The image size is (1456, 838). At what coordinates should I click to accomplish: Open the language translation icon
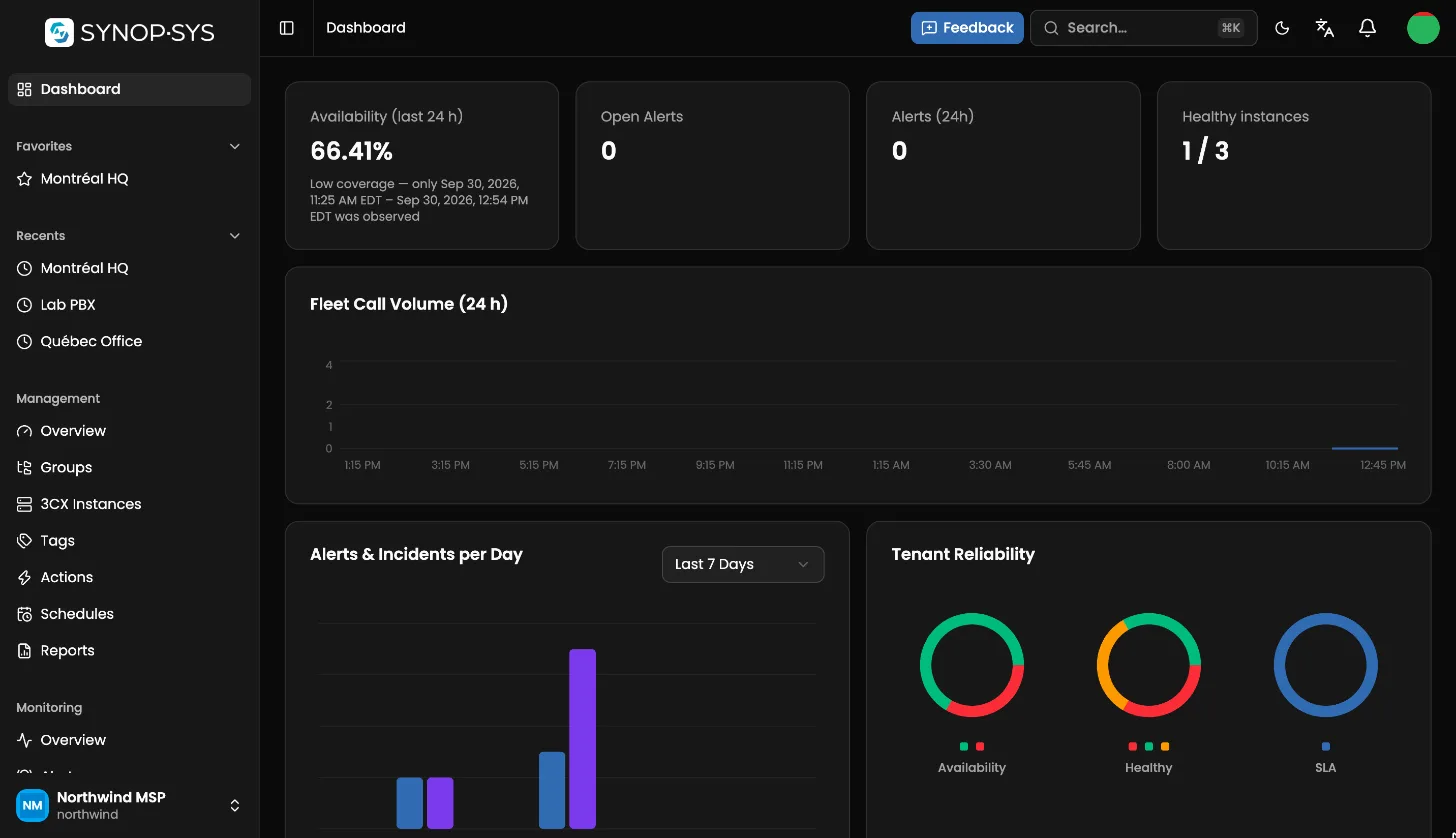1325,28
